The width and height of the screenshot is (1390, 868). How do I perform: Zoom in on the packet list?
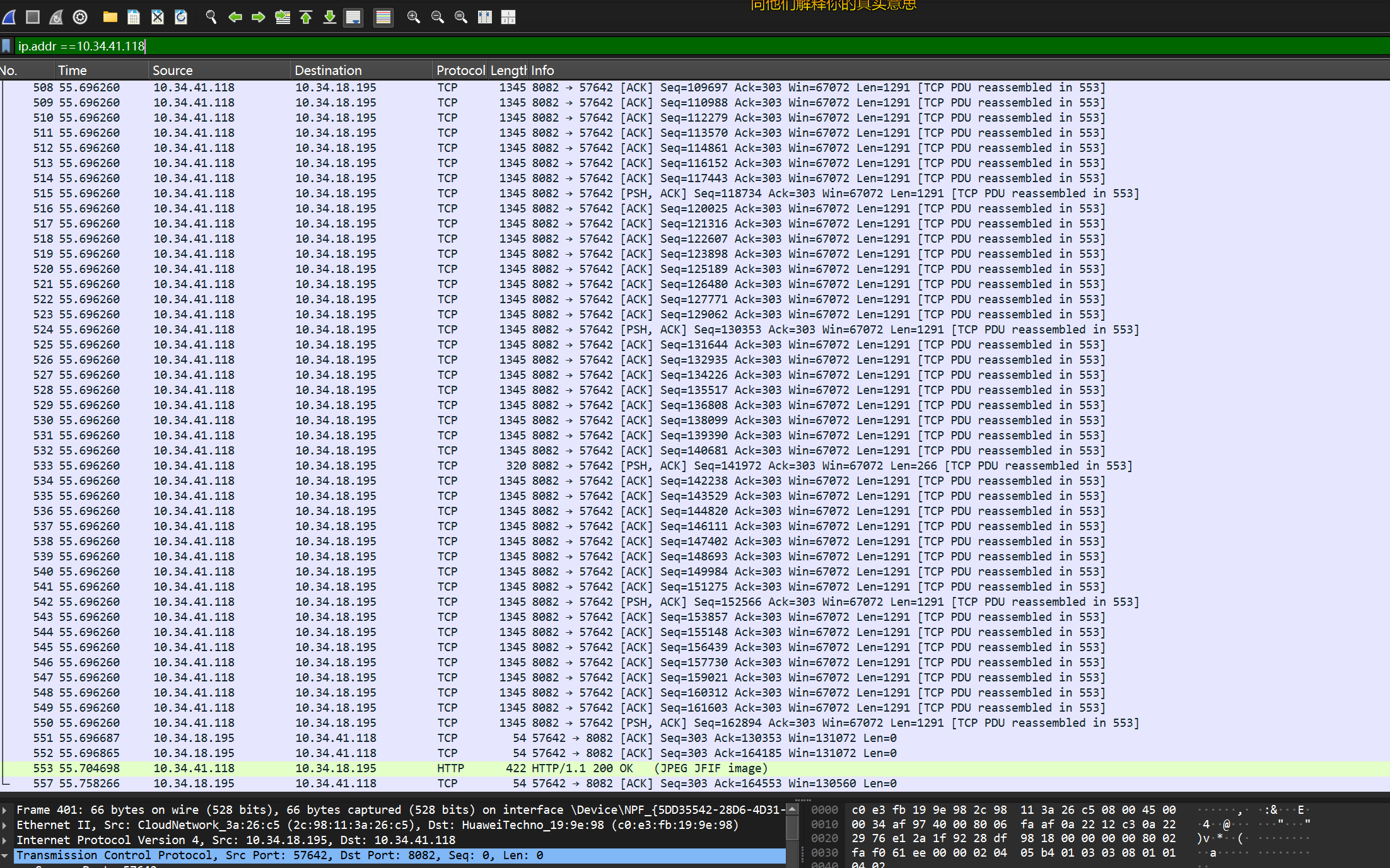coord(413,17)
